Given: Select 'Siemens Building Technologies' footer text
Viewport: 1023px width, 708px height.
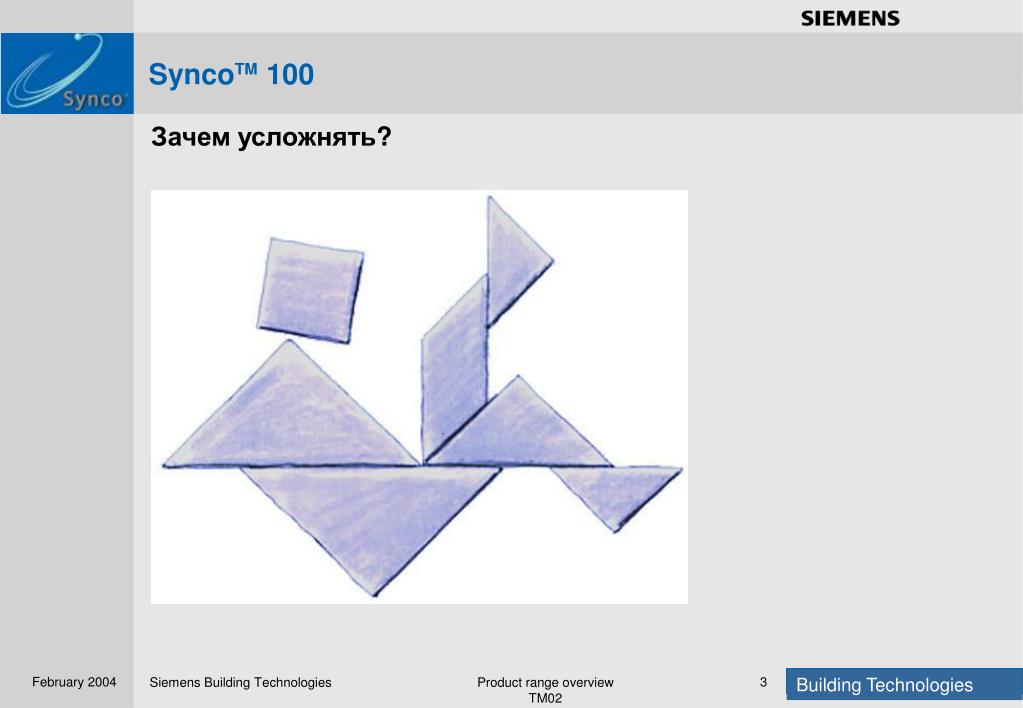Looking at the screenshot, I should tap(240, 683).
